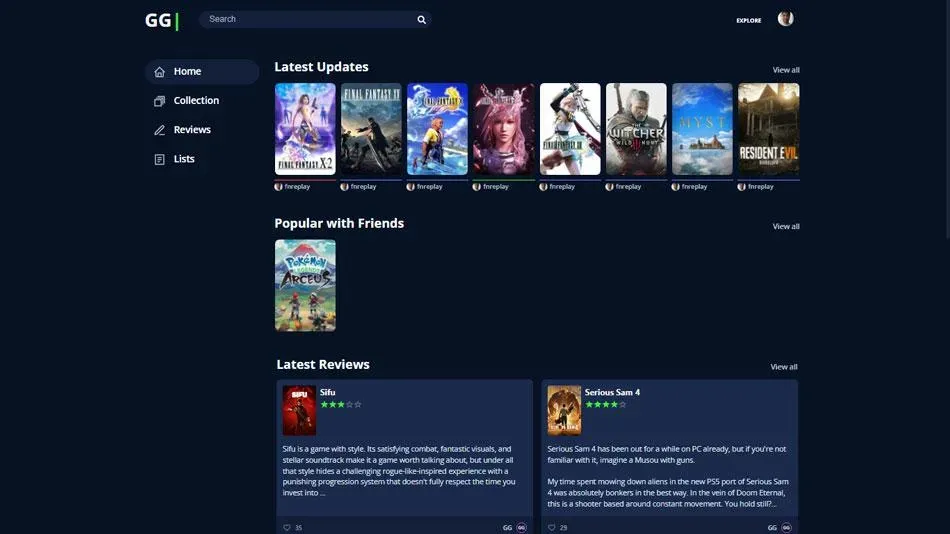The image size is (950, 534).
Task: Open Myst game cover
Action: (x=702, y=129)
